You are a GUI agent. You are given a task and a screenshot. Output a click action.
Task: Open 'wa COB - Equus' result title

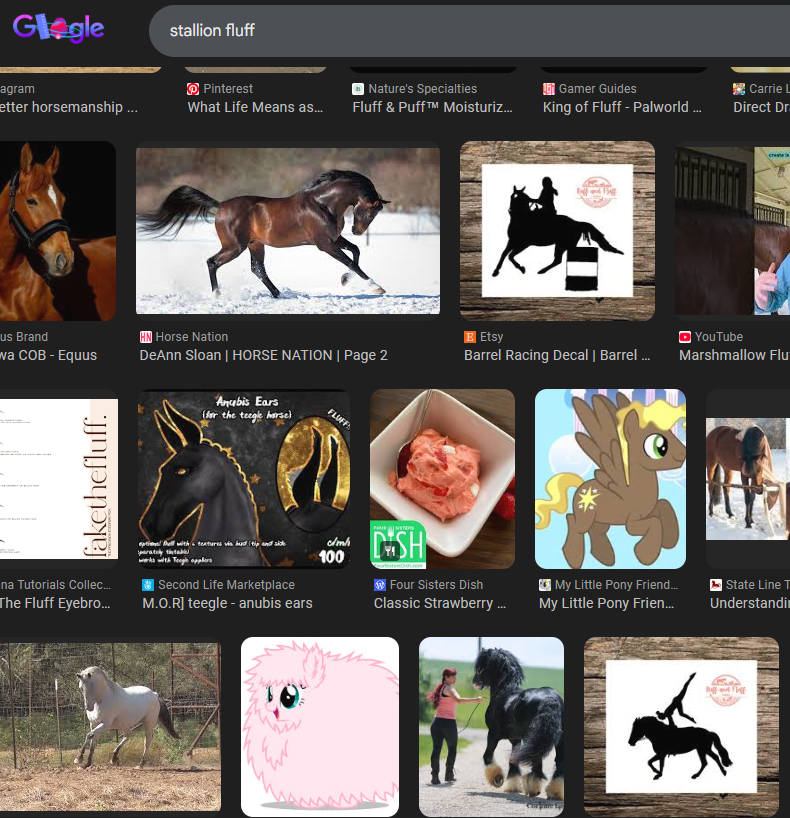coord(49,355)
